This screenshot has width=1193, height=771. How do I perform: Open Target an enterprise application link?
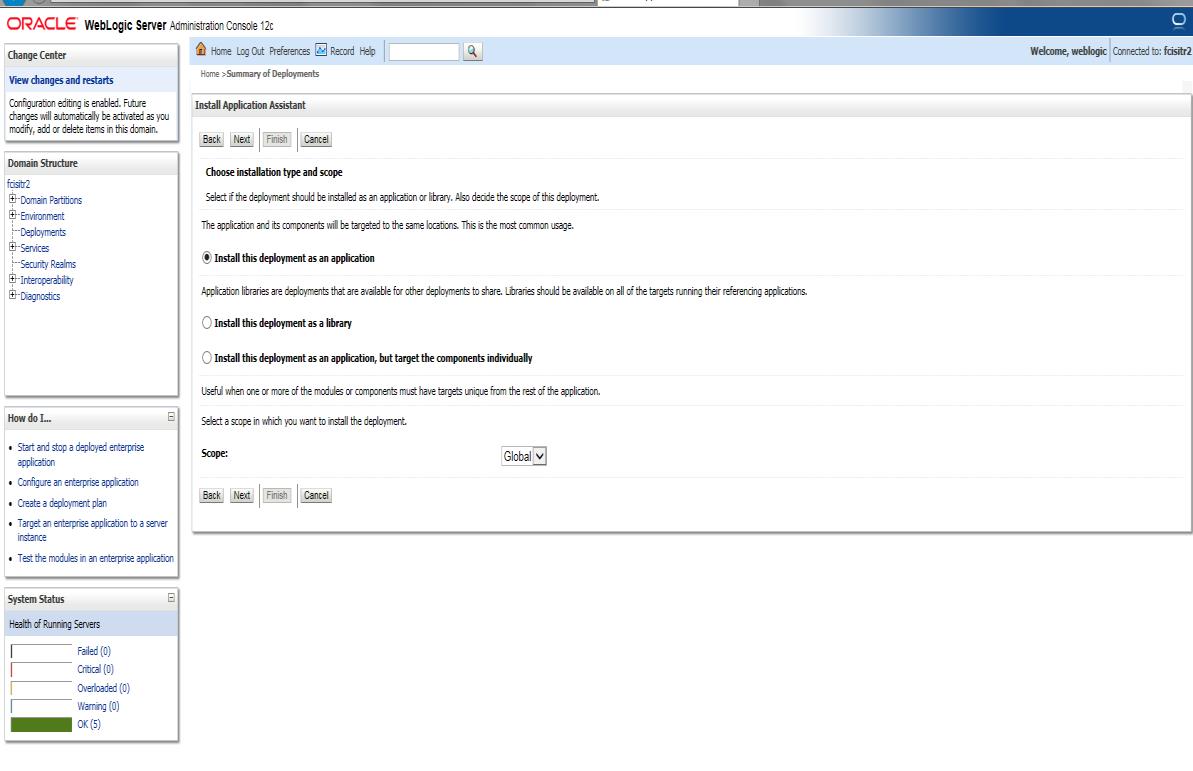92,530
